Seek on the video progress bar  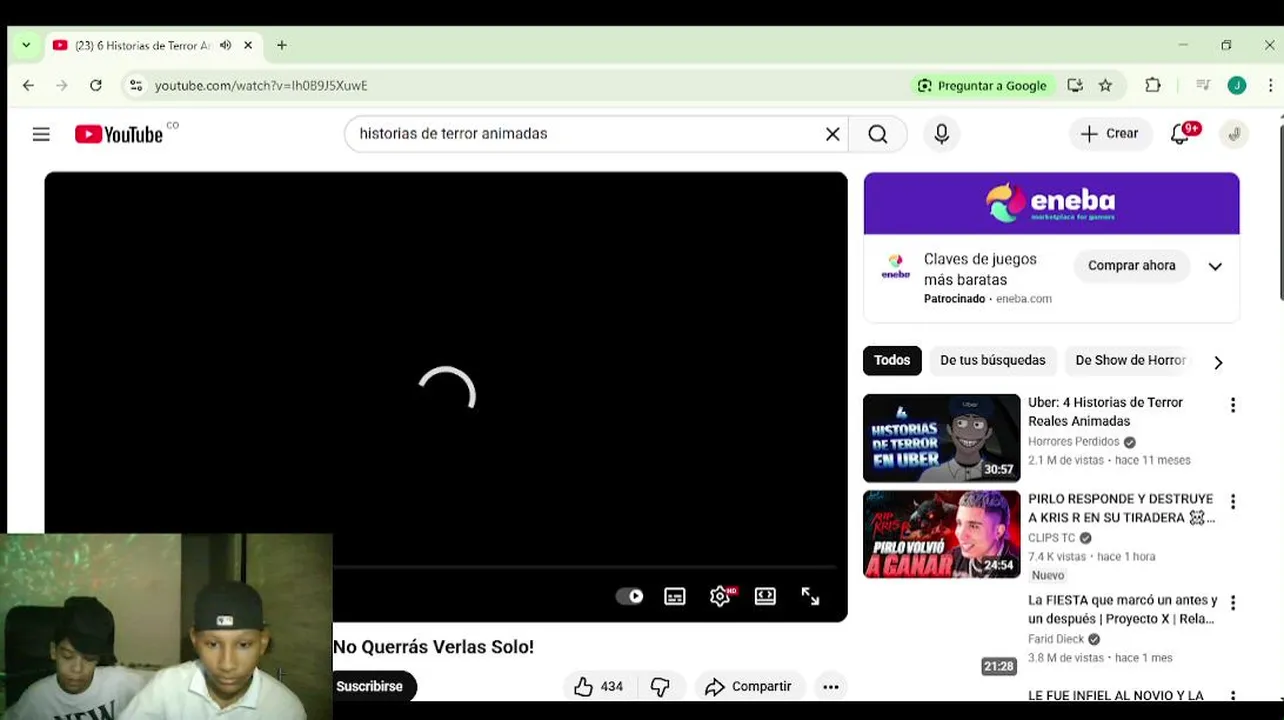pyautogui.click(x=585, y=567)
